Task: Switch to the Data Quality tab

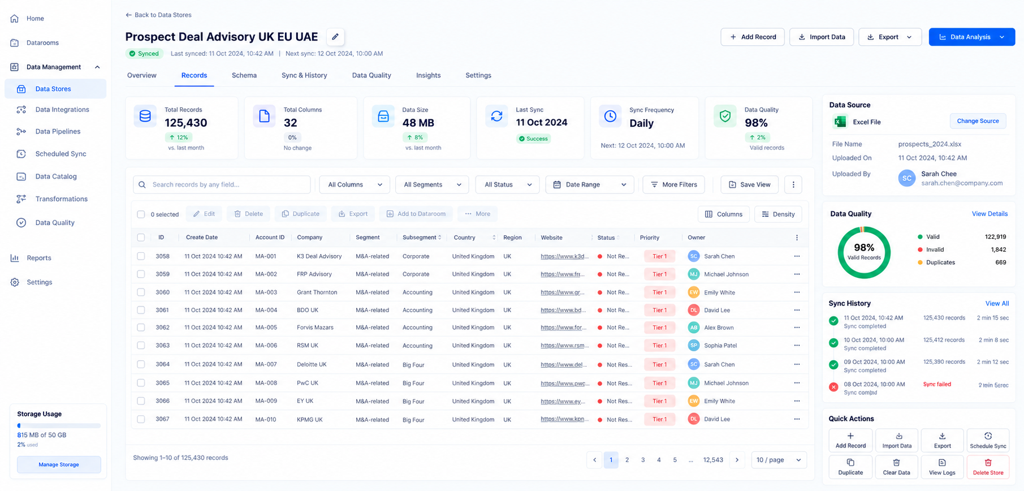Action: click(x=372, y=76)
